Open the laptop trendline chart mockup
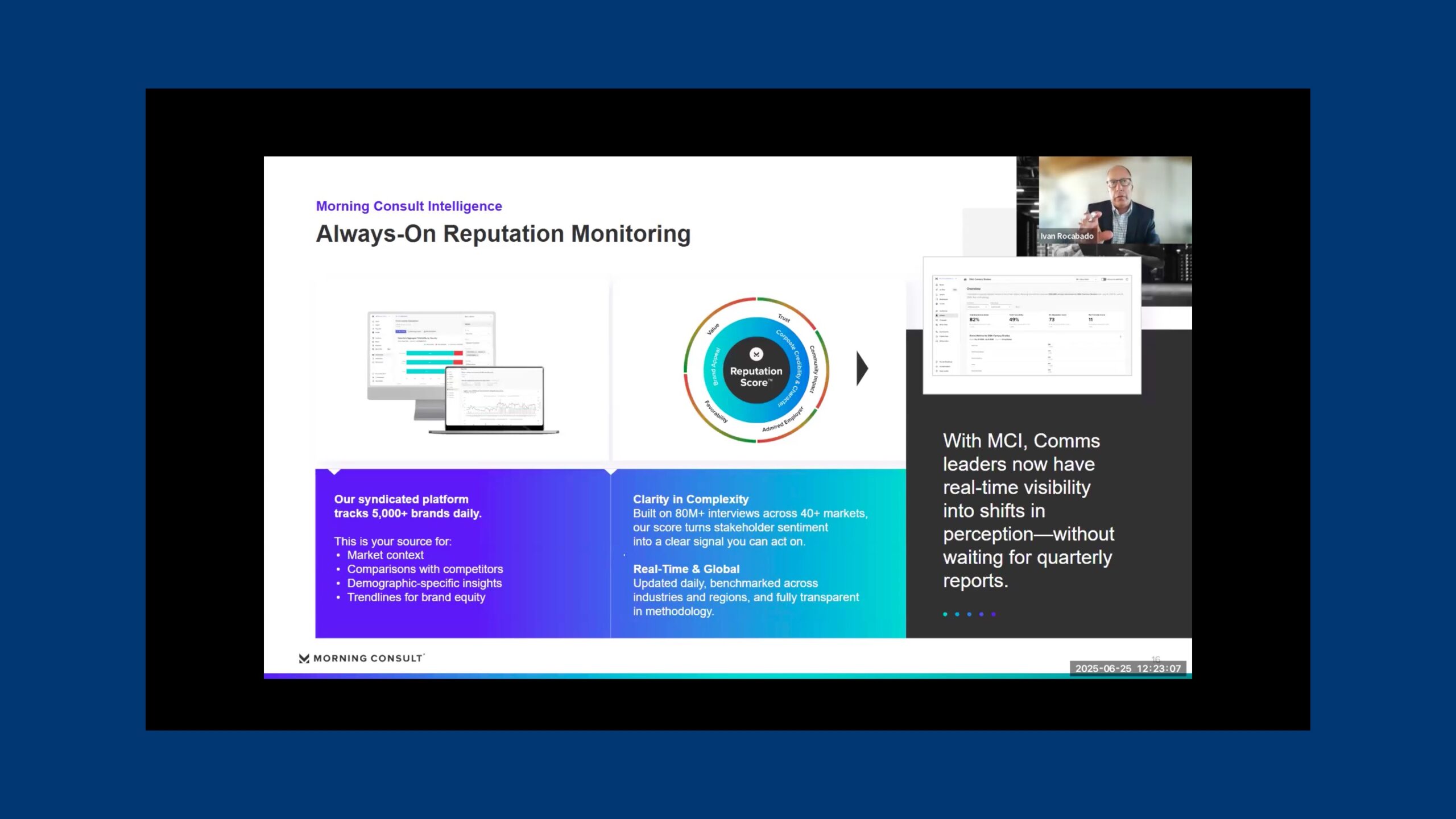Image resolution: width=1456 pixels, height=819 pixels. tap(494, 400)
